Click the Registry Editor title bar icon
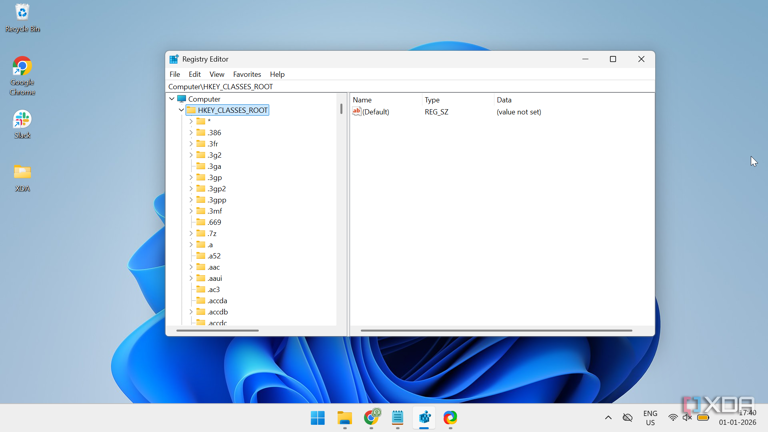The image size is (768, 432). (x=174, y=59)
